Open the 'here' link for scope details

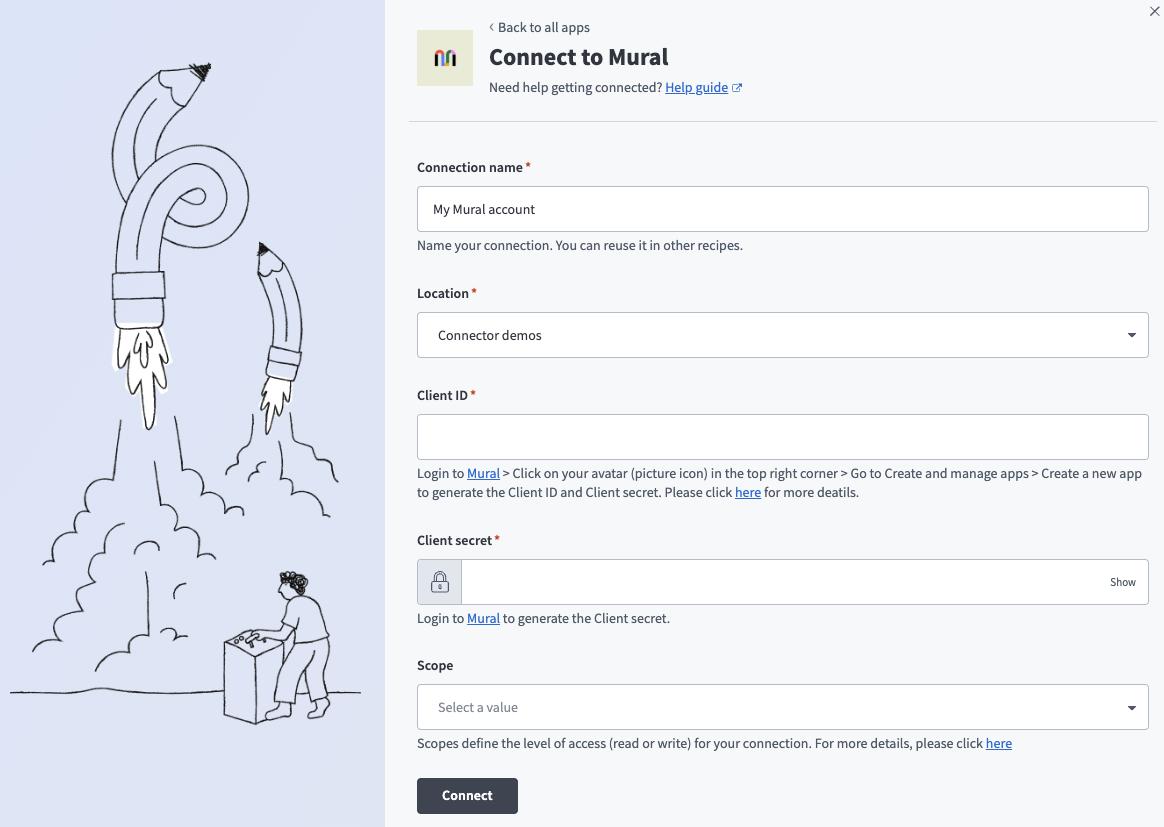(998, 744)
